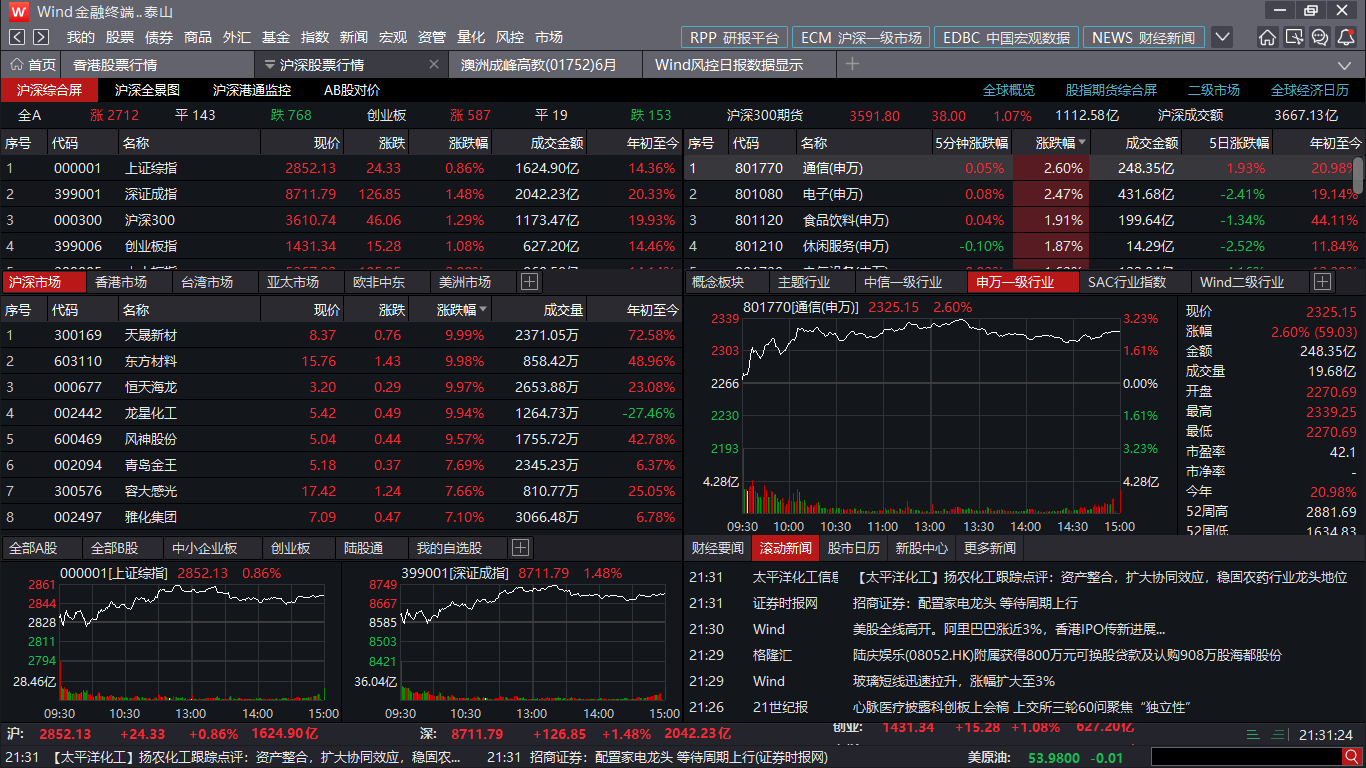Click the 深证成指 intraday chart
This screenshot has width=1366, height=768.
512,642
